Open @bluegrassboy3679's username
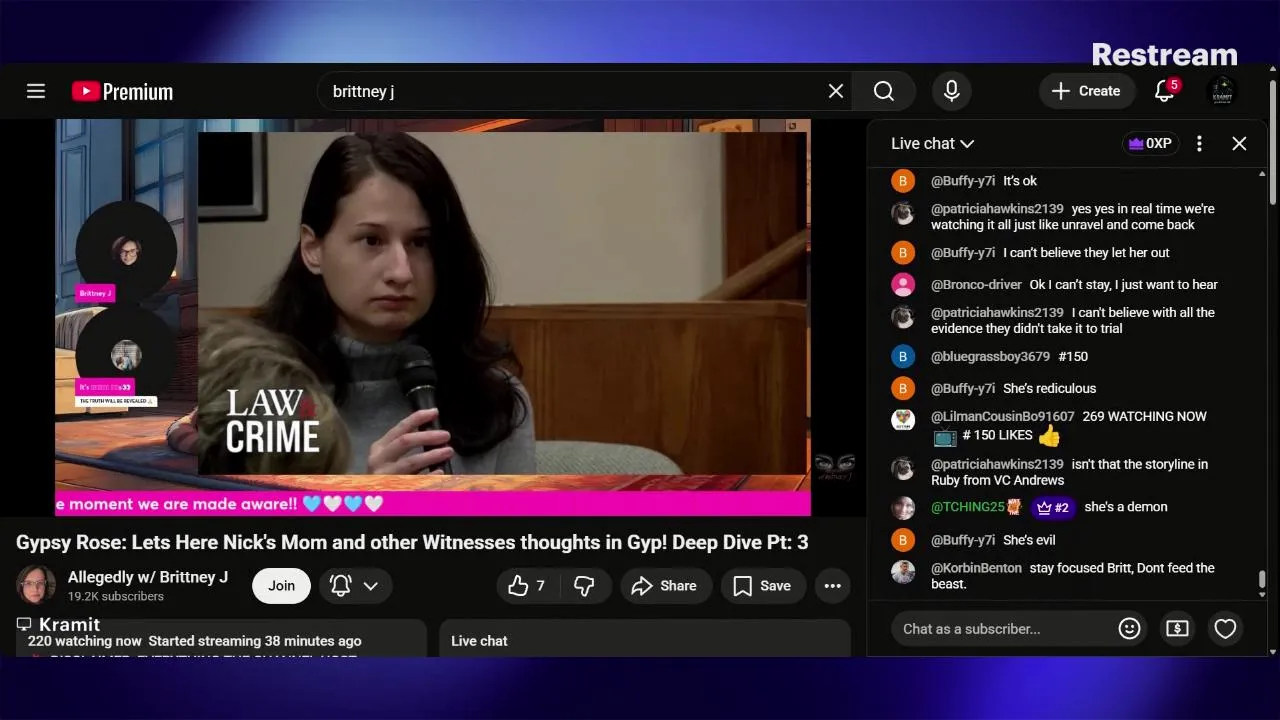Image resolution: width=1280 pixels, height=720 pixels. pyautogui.click(x=990, y=356)
